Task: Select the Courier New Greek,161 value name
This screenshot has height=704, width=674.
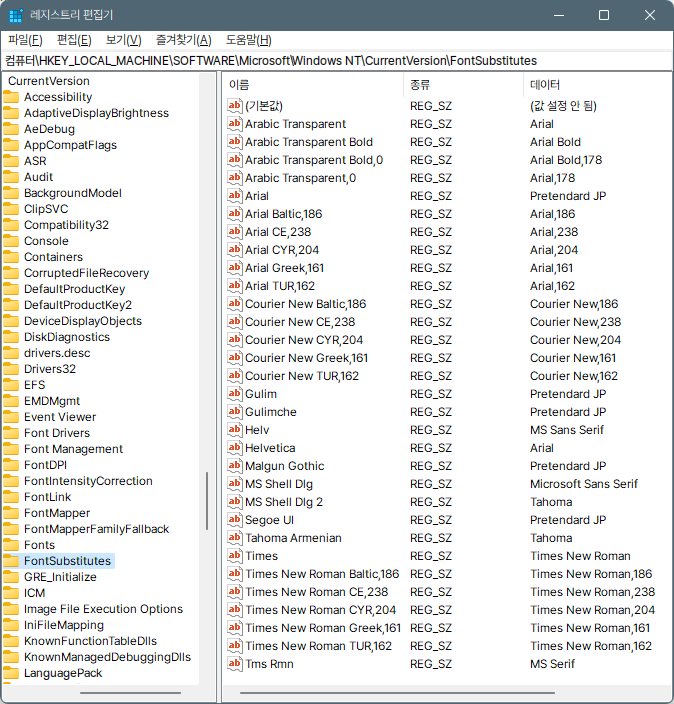Action: [x=306, y=358]
